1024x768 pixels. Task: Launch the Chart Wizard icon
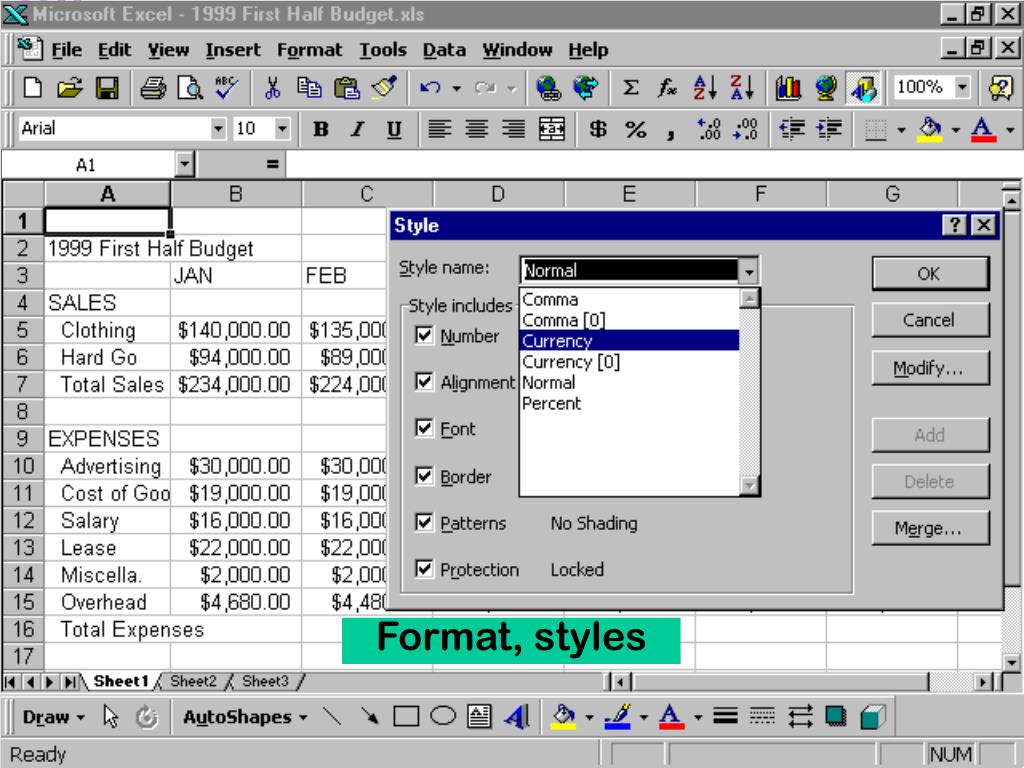tap(788, 88)
